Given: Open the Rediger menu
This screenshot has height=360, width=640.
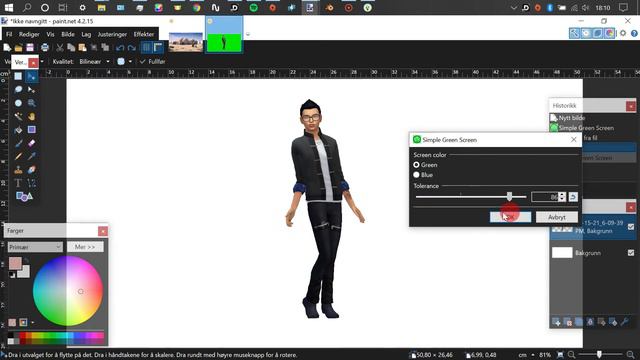Looking at the screenshot, I should coord(29,34).
